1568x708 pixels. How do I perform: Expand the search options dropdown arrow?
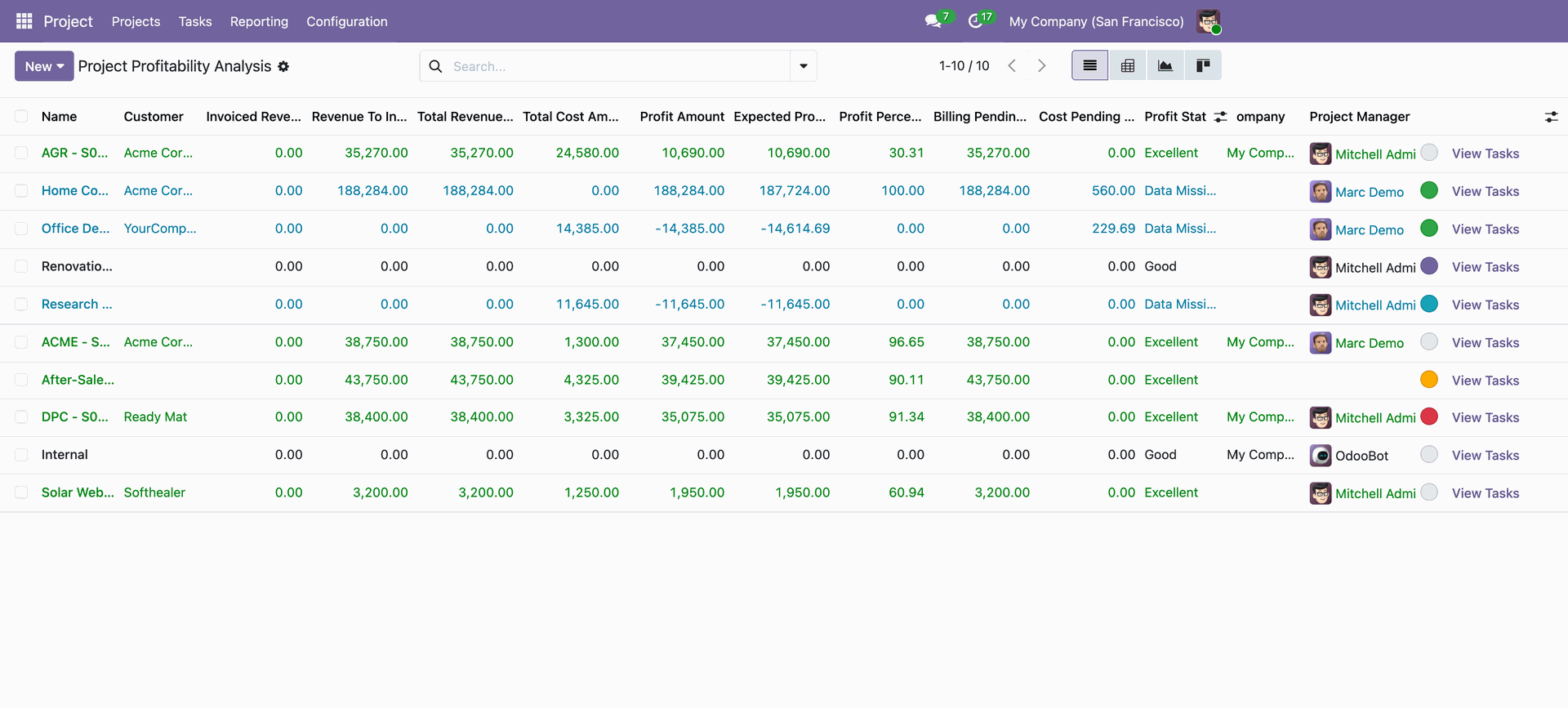point(804,66)
